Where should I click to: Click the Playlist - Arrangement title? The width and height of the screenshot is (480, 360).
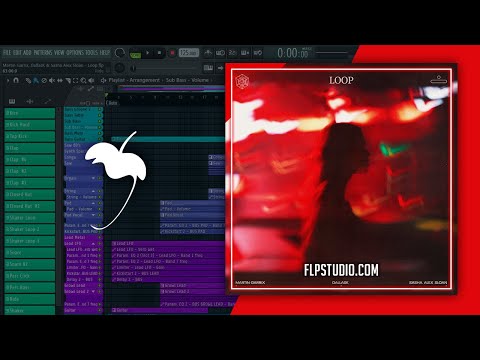click(134, 80)
